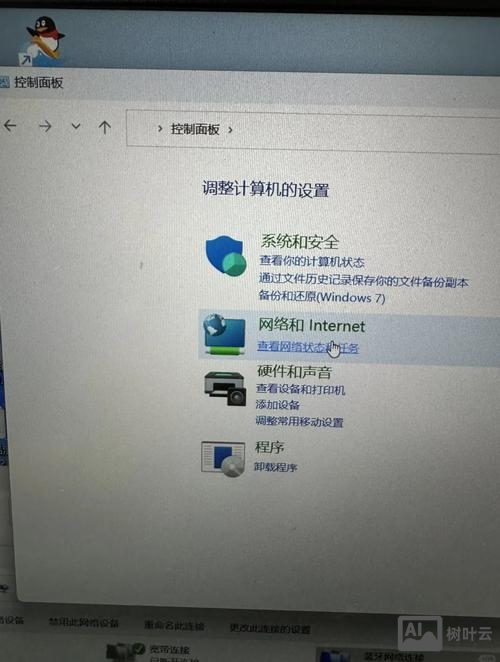Open 查看设备和打印机 link
500x662 pixels.
point(300,389)
